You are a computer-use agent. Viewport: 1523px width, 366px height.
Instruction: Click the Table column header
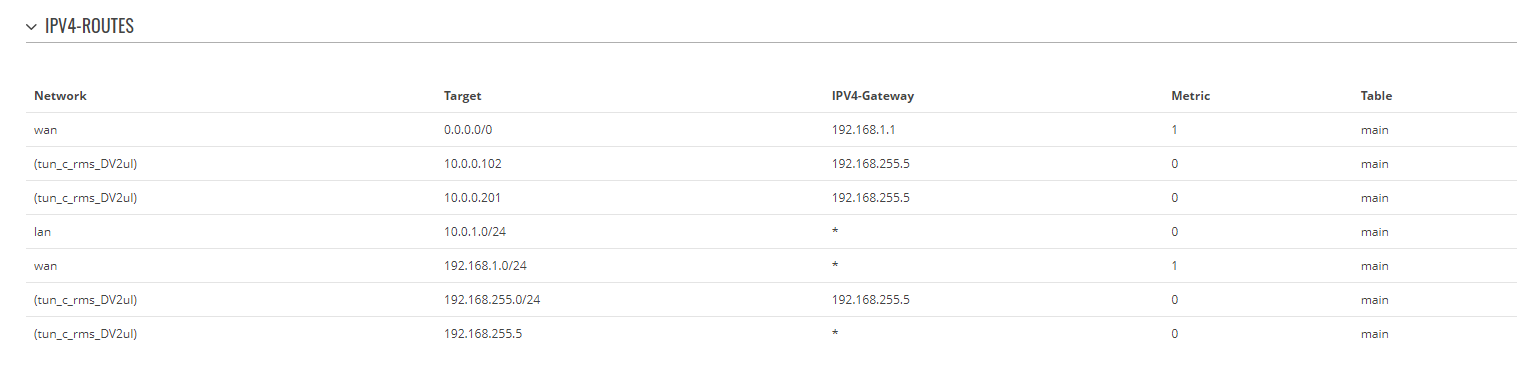[1376, 96]
